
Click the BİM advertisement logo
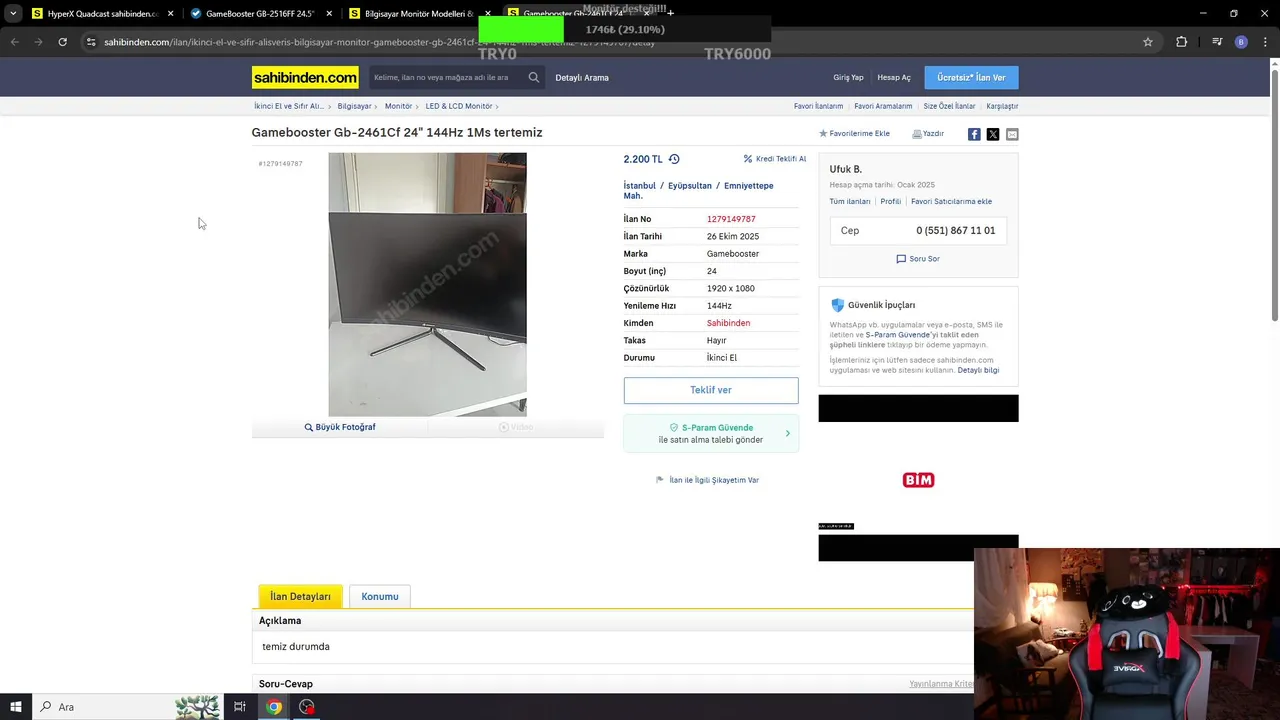pyautogui.click(x=918, y=480)
